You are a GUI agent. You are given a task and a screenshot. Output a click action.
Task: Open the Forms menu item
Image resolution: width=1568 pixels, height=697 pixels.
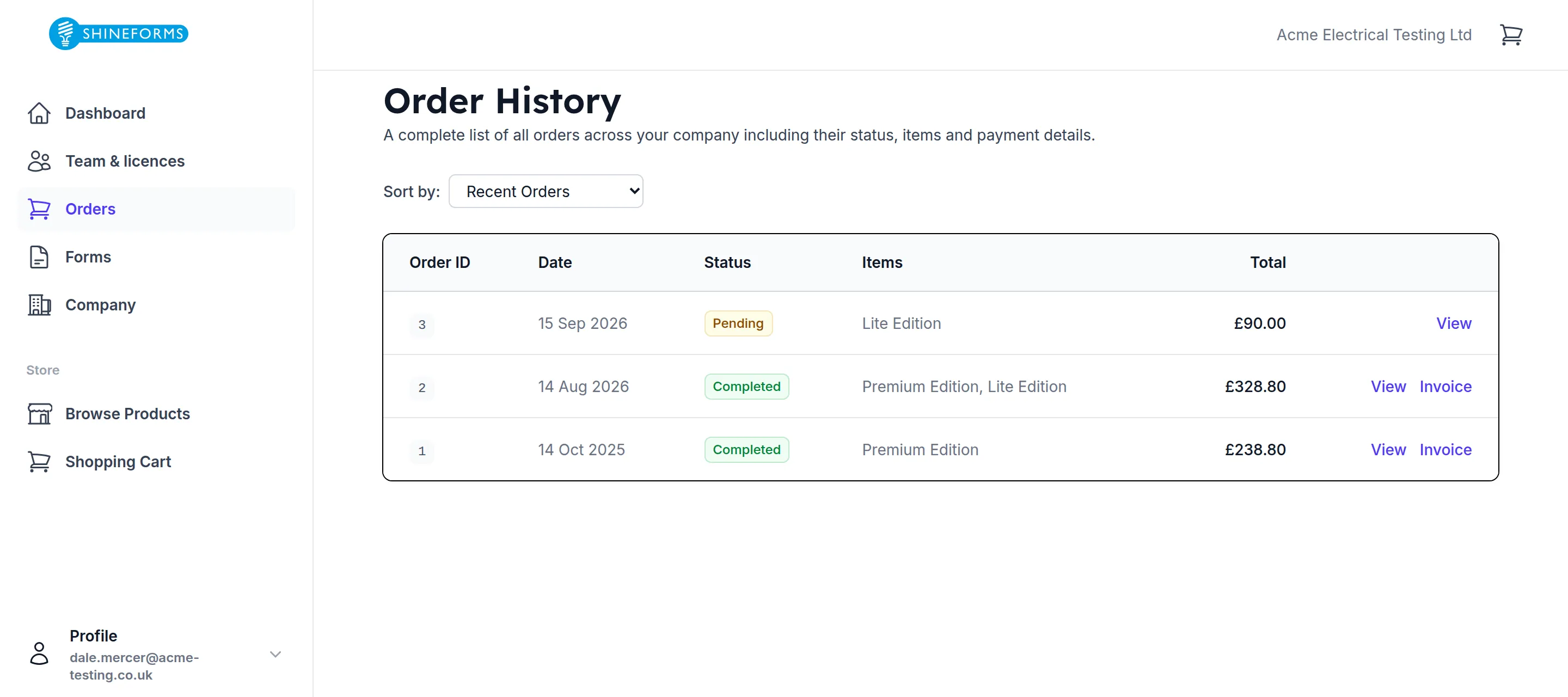(x=156, y=257)
